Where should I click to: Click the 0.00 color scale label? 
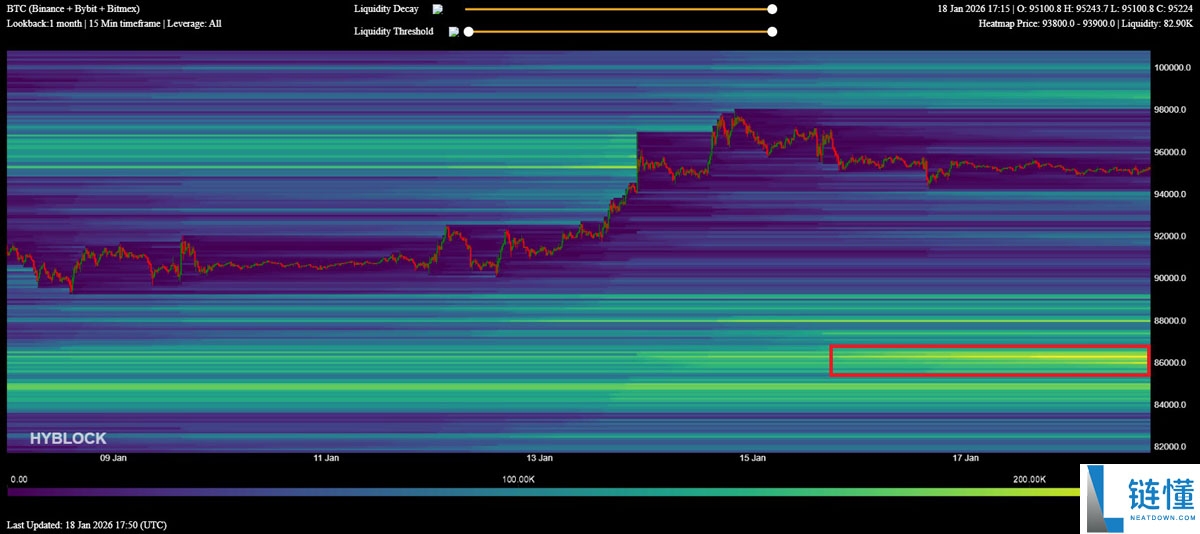click(19, 480)
